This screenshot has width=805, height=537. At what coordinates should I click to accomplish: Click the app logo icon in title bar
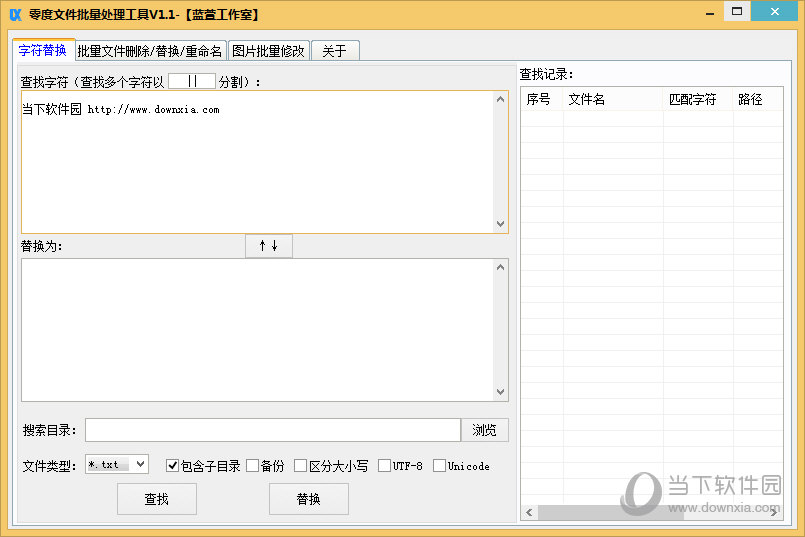(x=15, y=14)
